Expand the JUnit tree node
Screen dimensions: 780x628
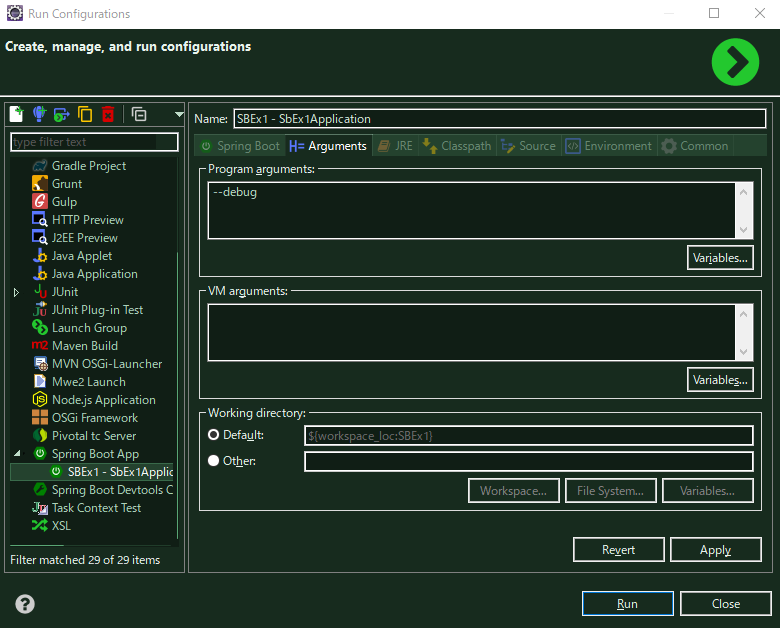[16, 292]
